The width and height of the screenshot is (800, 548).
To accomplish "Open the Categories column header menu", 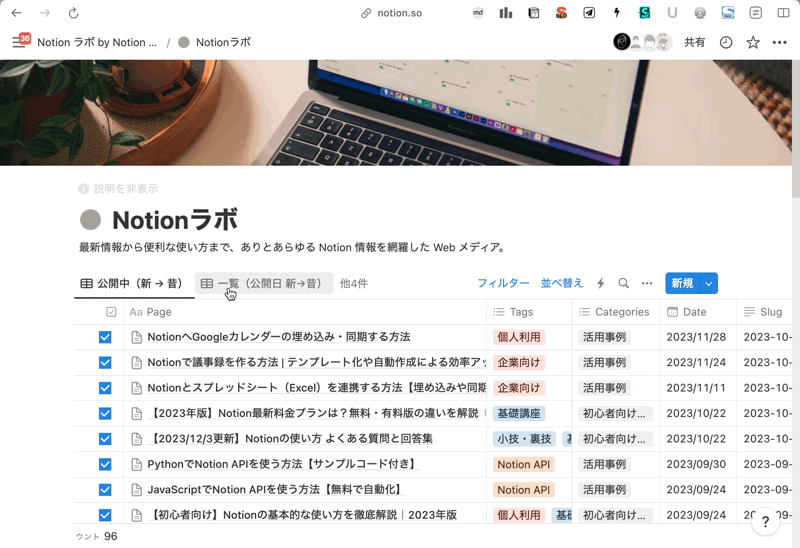I will [616, 312].
